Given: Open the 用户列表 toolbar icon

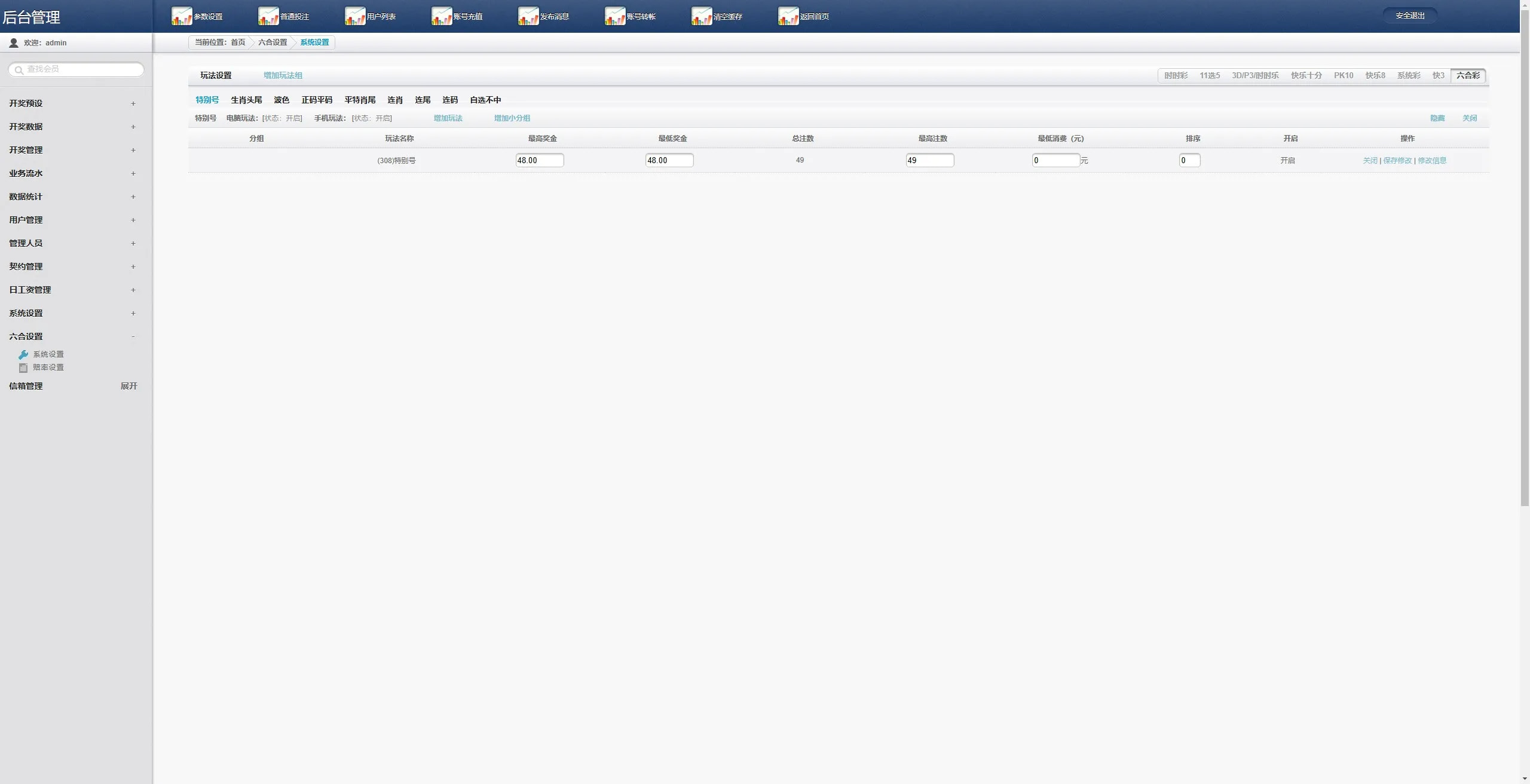Looking at the screenshot, I should click(355, 16).
